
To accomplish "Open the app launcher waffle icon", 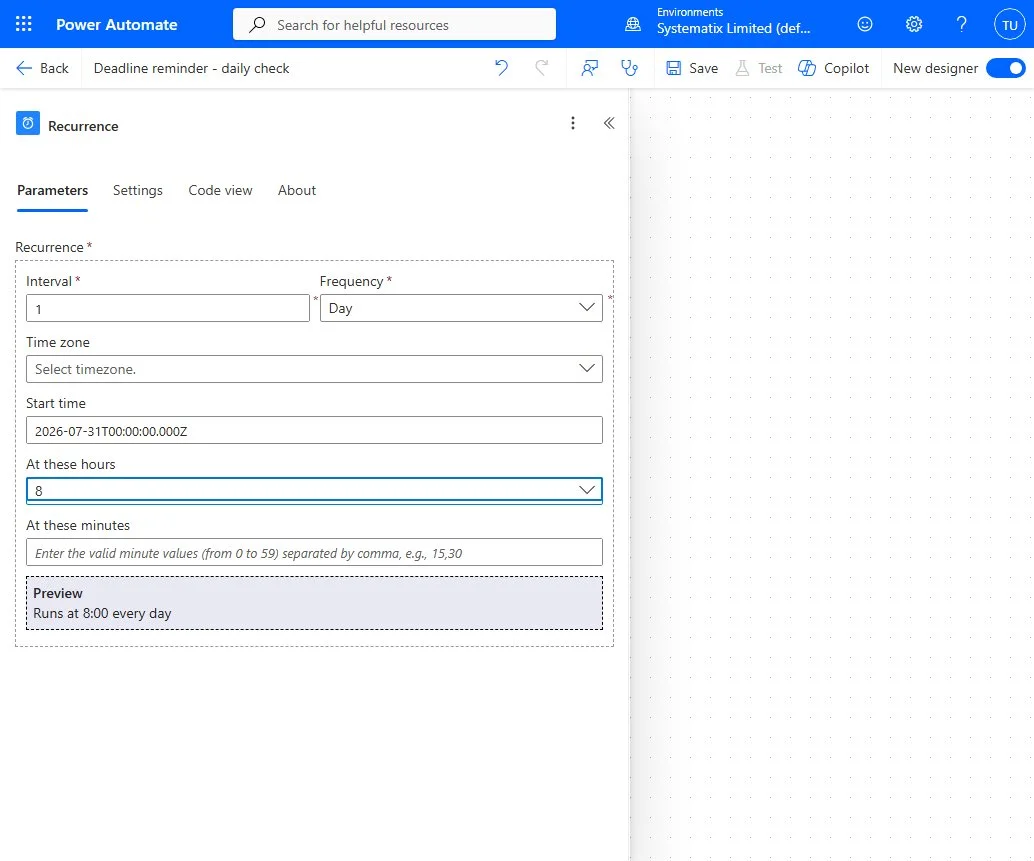I will coord(24,24).
